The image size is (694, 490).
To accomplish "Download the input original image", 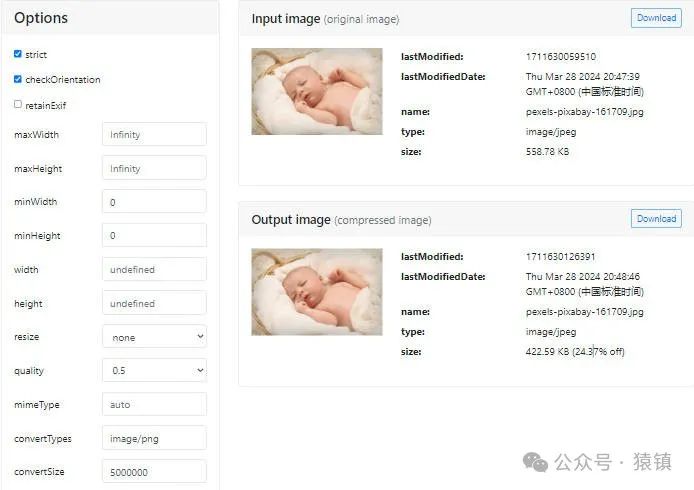I will point(656,18).
